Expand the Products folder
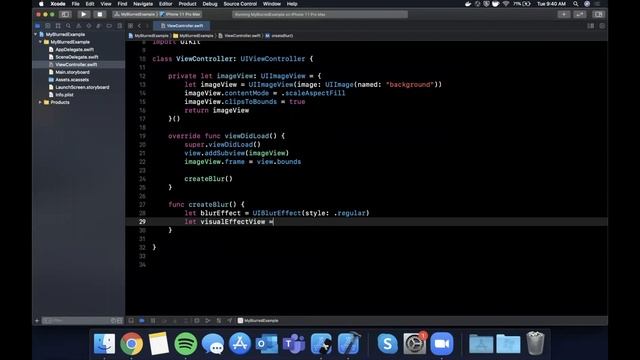This screenshot has width=640, height=360. [x=40, y=102]
